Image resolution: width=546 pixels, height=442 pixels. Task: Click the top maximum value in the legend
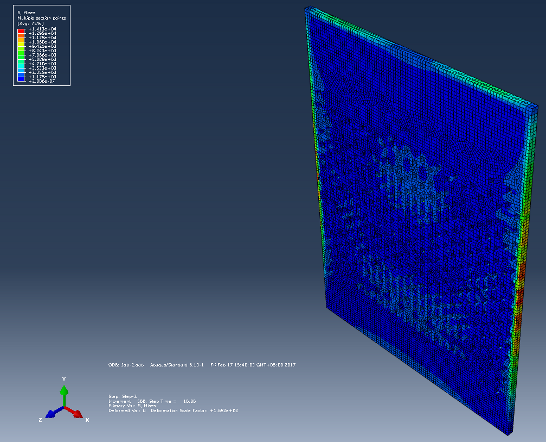pyautogui.click(x=41, y=29)
